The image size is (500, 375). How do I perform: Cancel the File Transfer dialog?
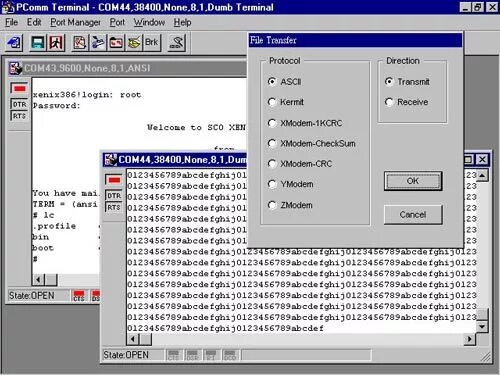[x=413, y=214]
